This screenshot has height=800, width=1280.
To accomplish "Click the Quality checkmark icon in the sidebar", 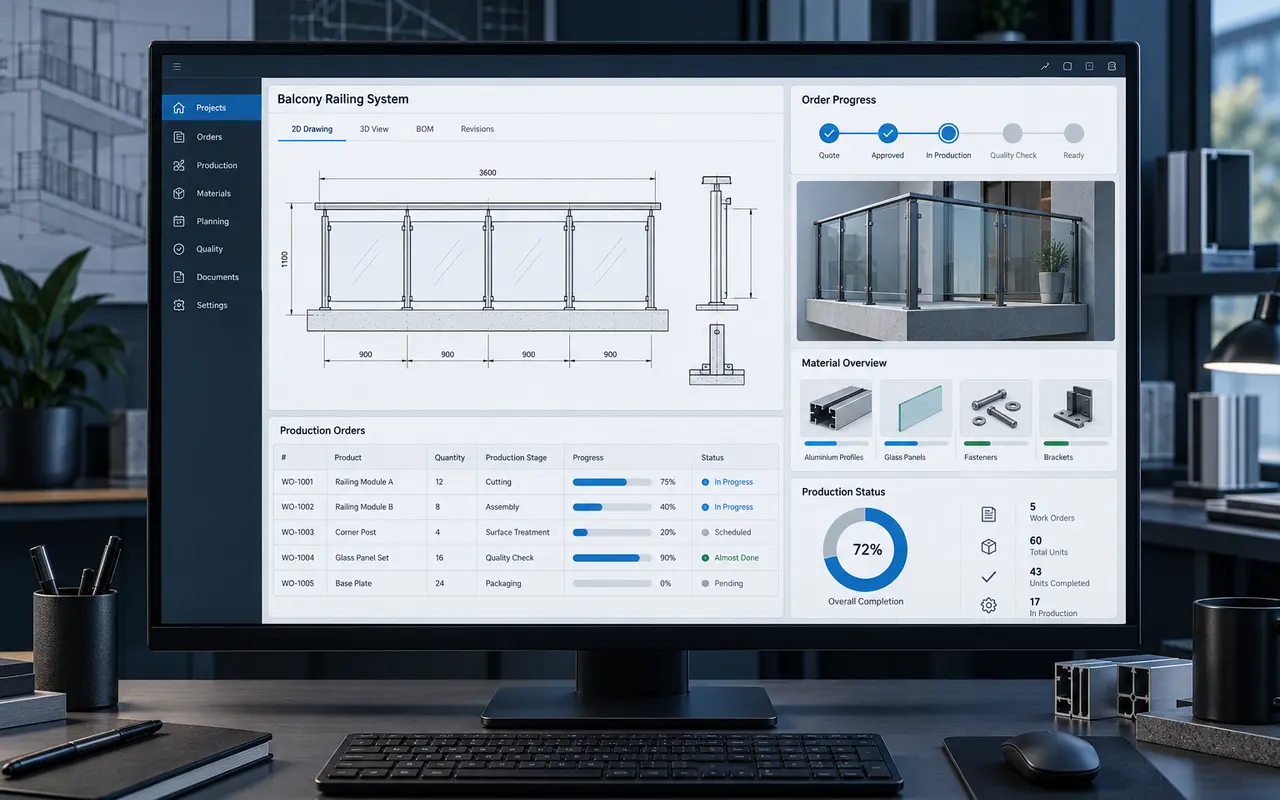I will (178, 249).
